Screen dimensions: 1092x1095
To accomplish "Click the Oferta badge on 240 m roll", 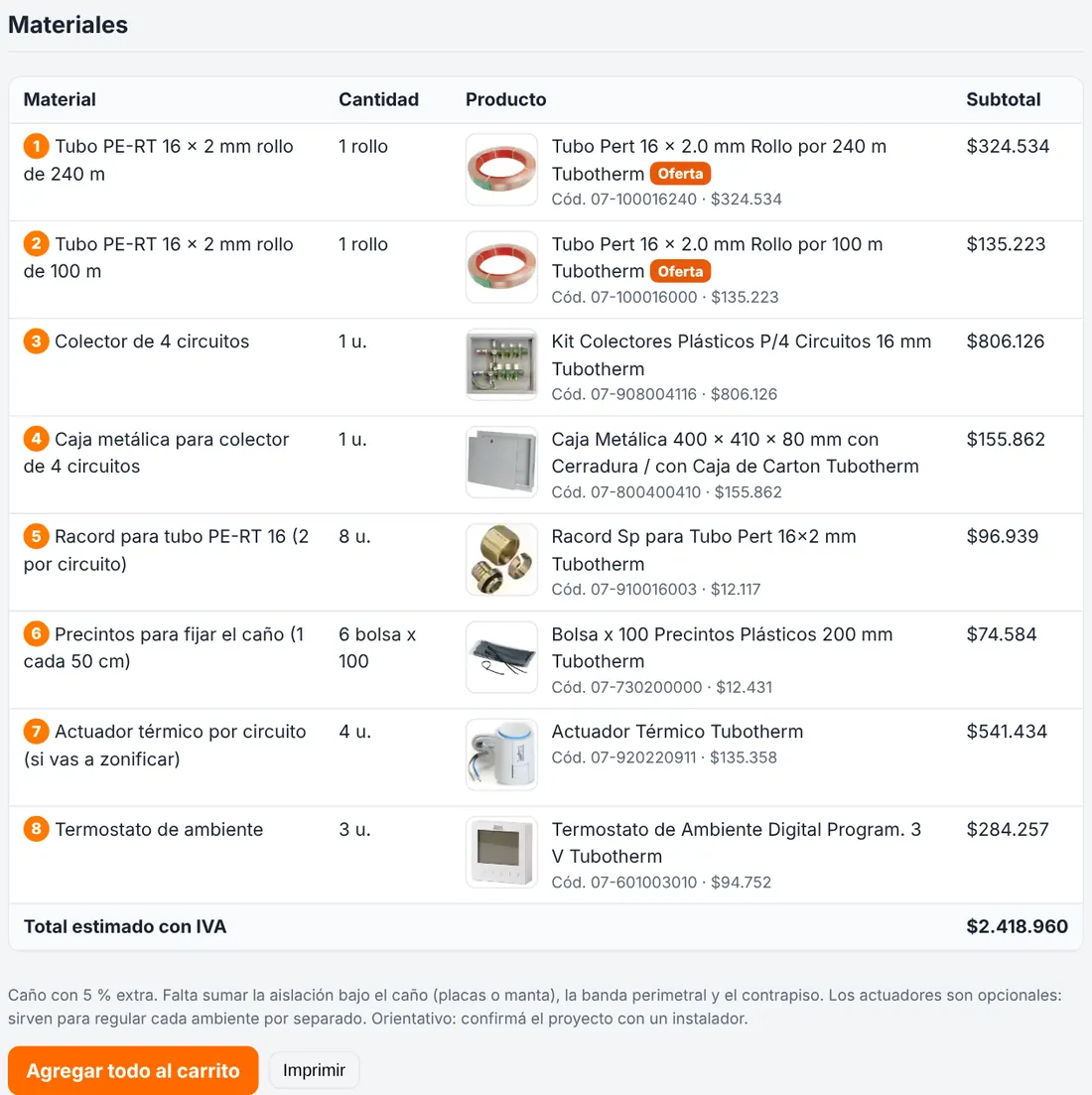I will coord(680,173).
